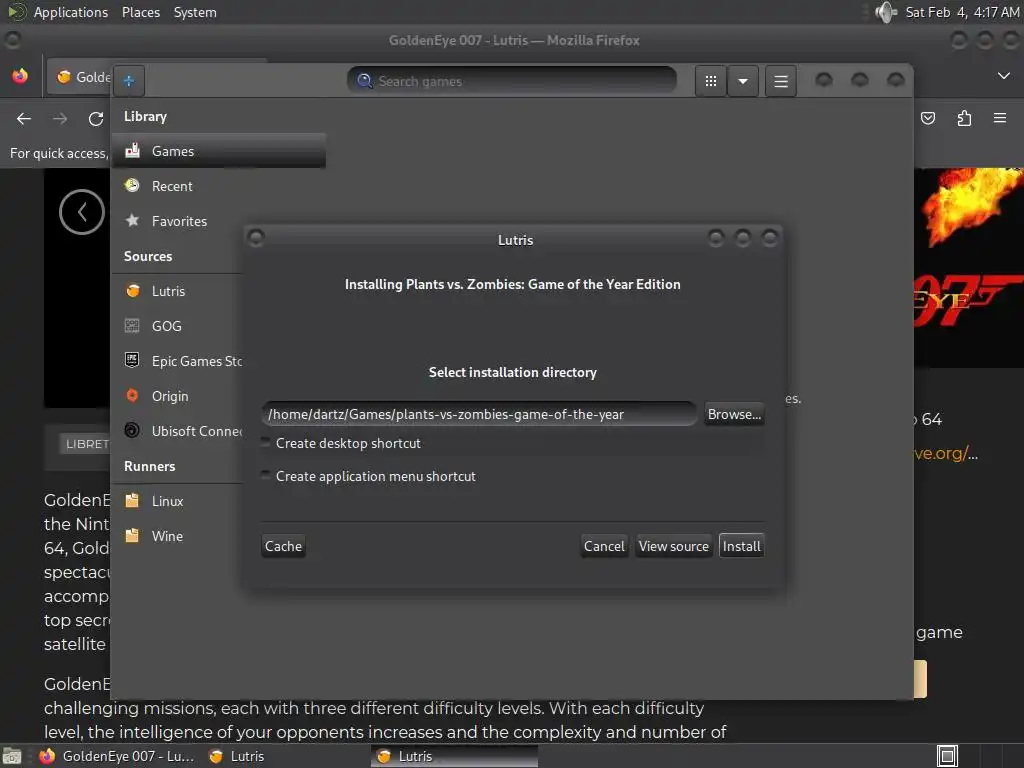Open the System menu

[195, 12]
